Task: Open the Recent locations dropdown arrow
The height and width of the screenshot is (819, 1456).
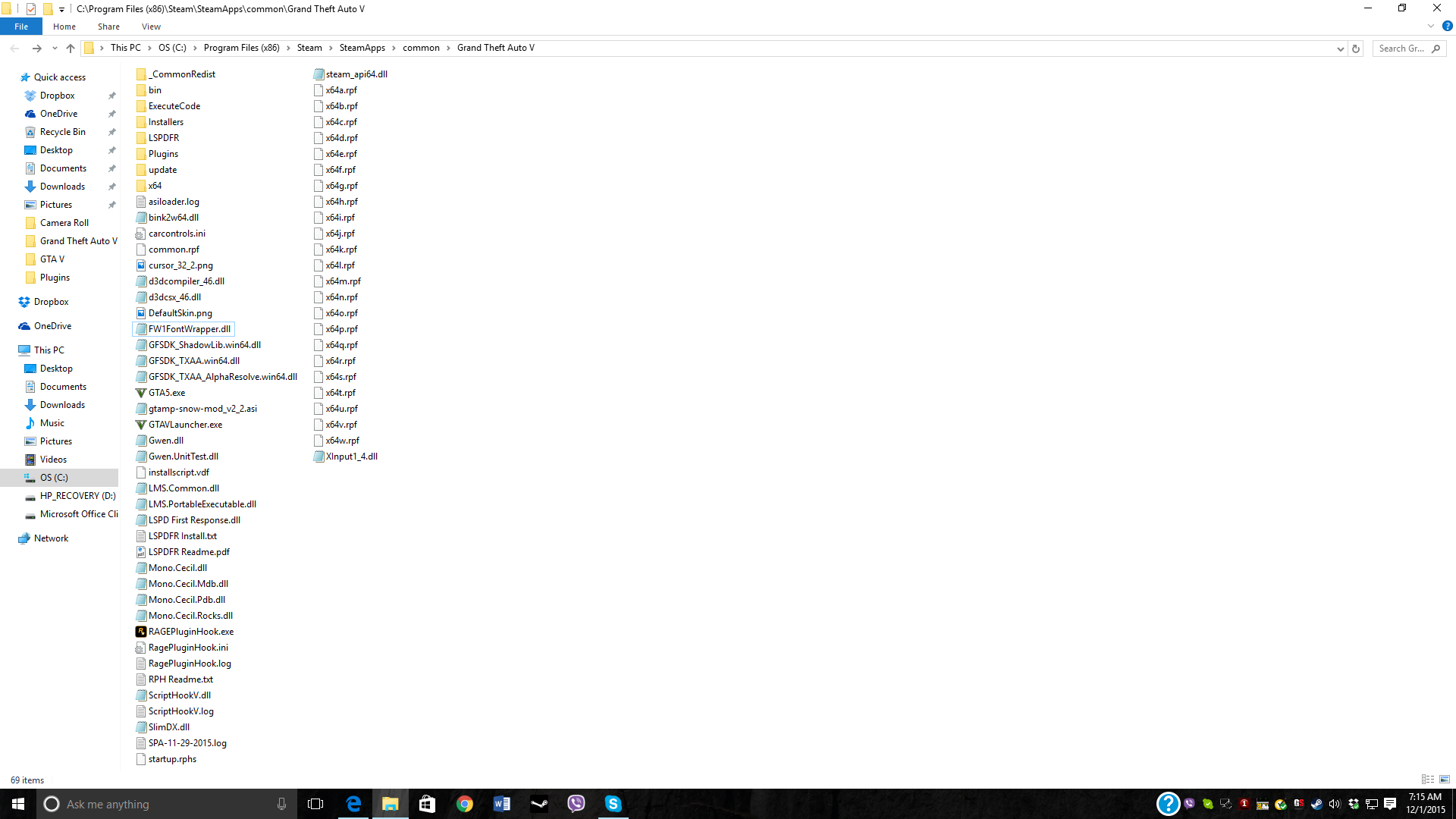Action: click(x=55, y=49)
